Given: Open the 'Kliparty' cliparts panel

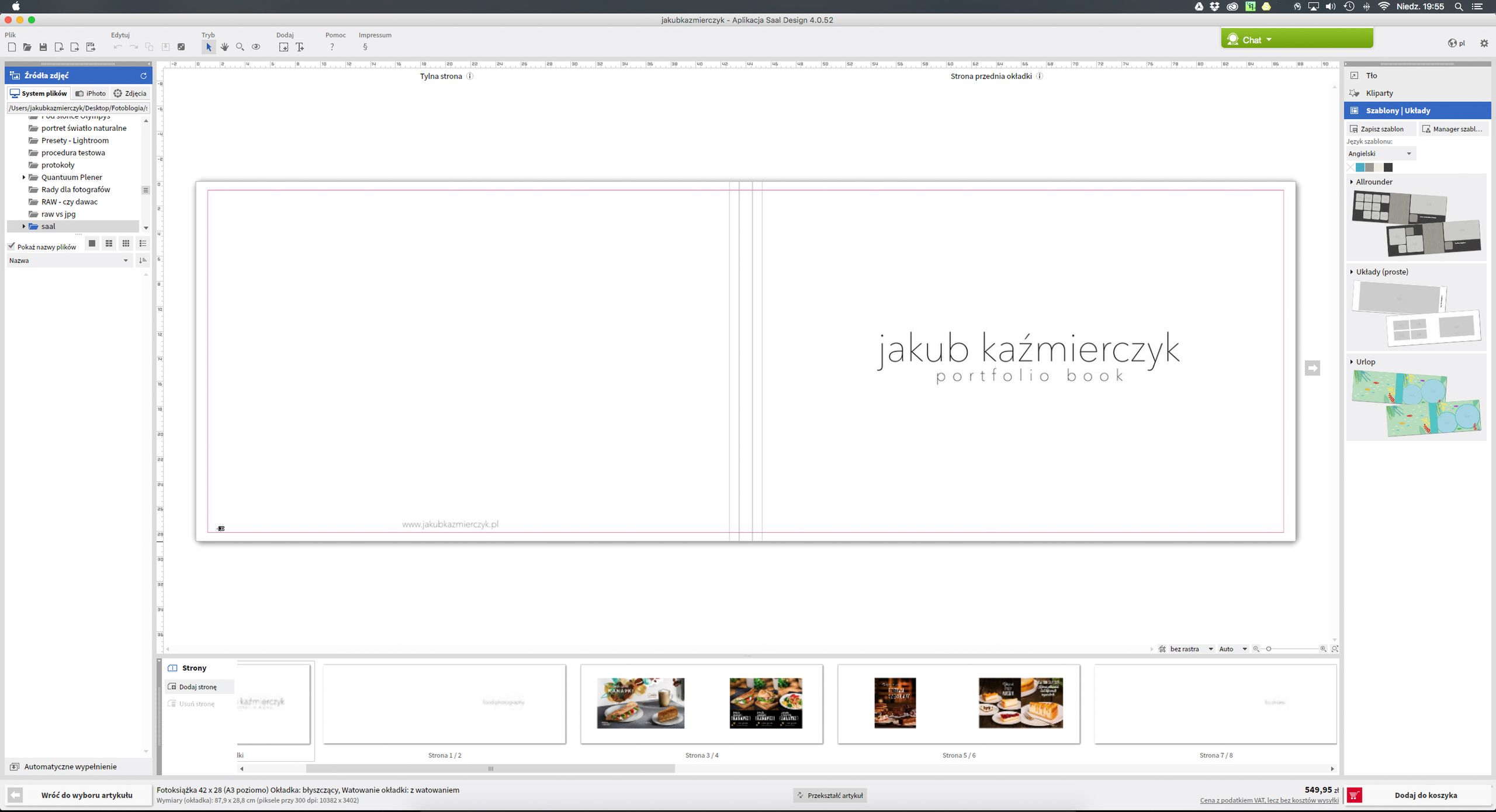Looking at the screenshot, I should click(1417, 93).
